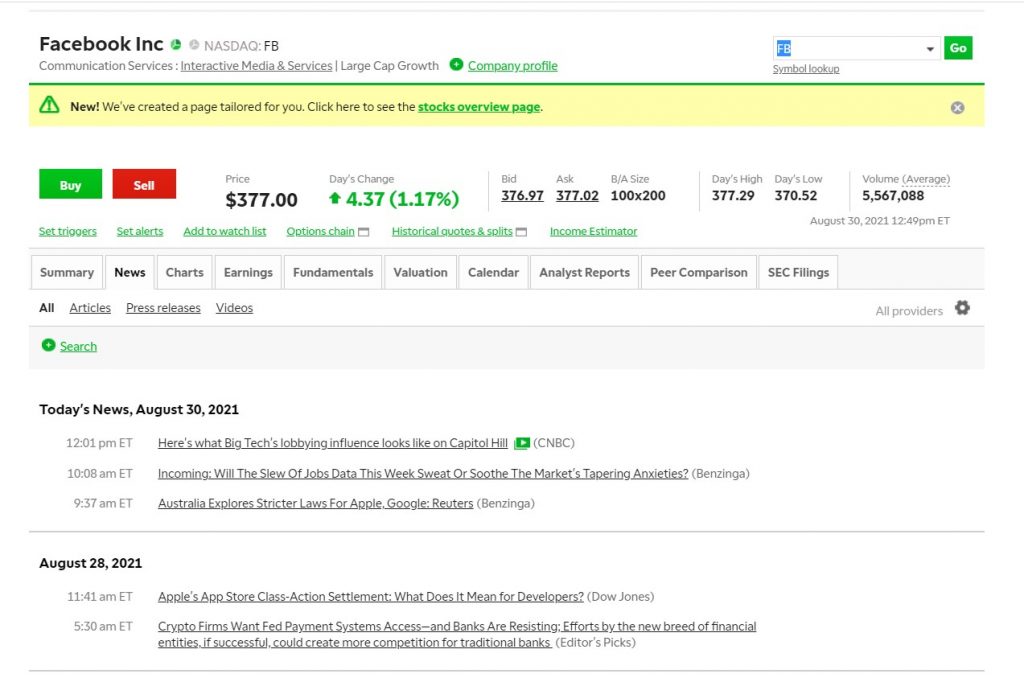The image size is (1024, 678).
Task: Click the $377.00 price value
Action: point(261,200)
